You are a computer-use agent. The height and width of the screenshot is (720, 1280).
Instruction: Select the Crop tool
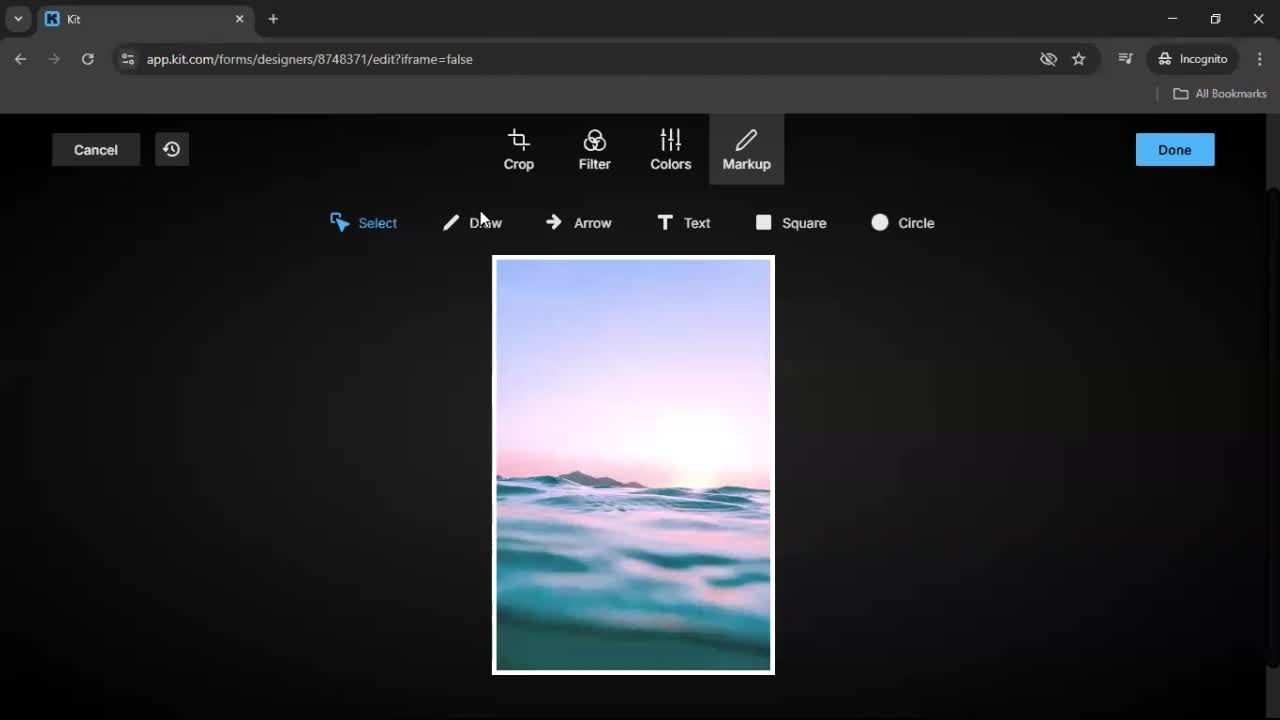click(518, 149)
